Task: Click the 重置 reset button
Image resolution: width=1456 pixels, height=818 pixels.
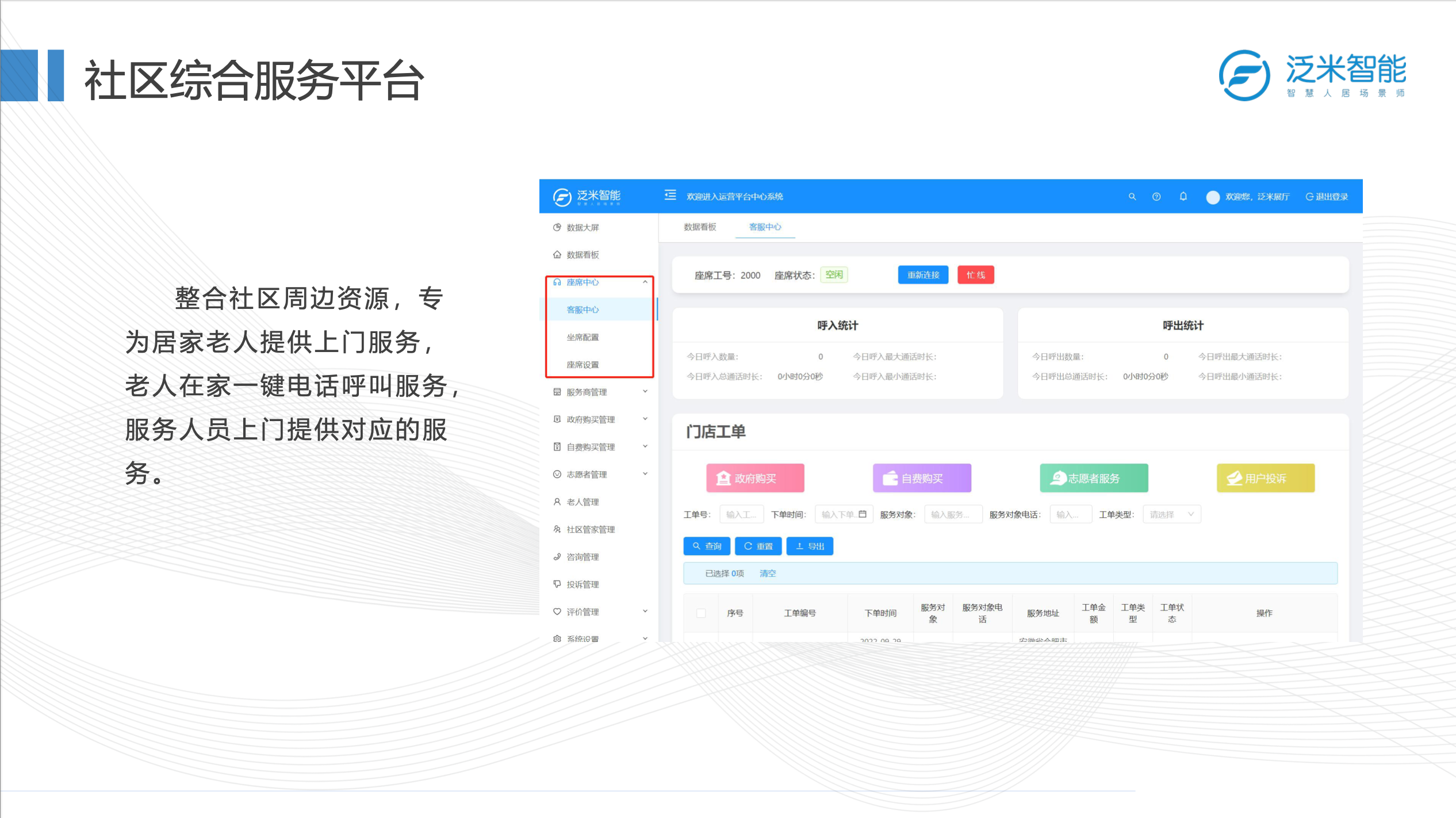Action: click(758, 546)
